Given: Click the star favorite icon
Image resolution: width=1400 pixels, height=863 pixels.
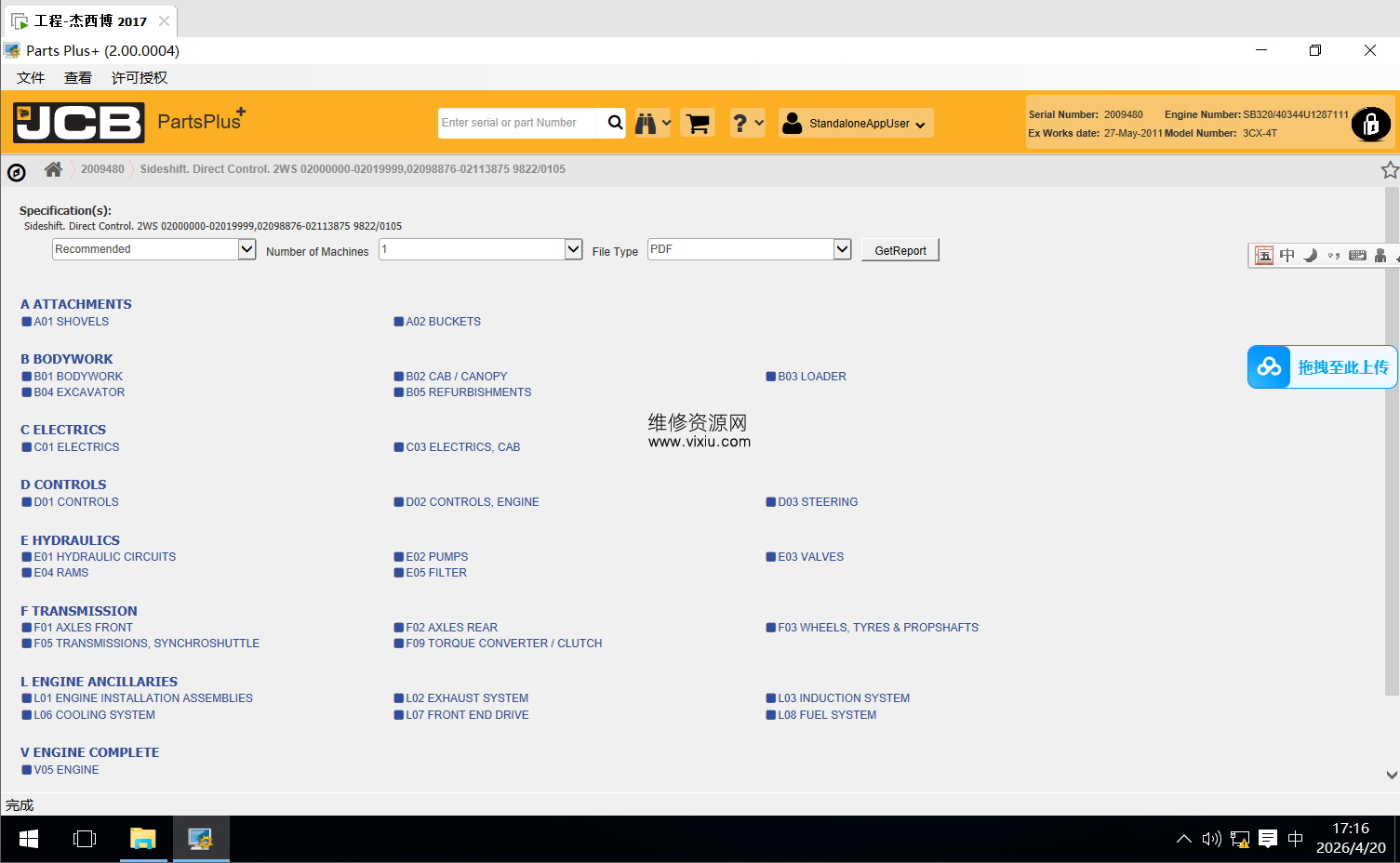Looking at the screenshot, I should click(x=1389, y=169).
